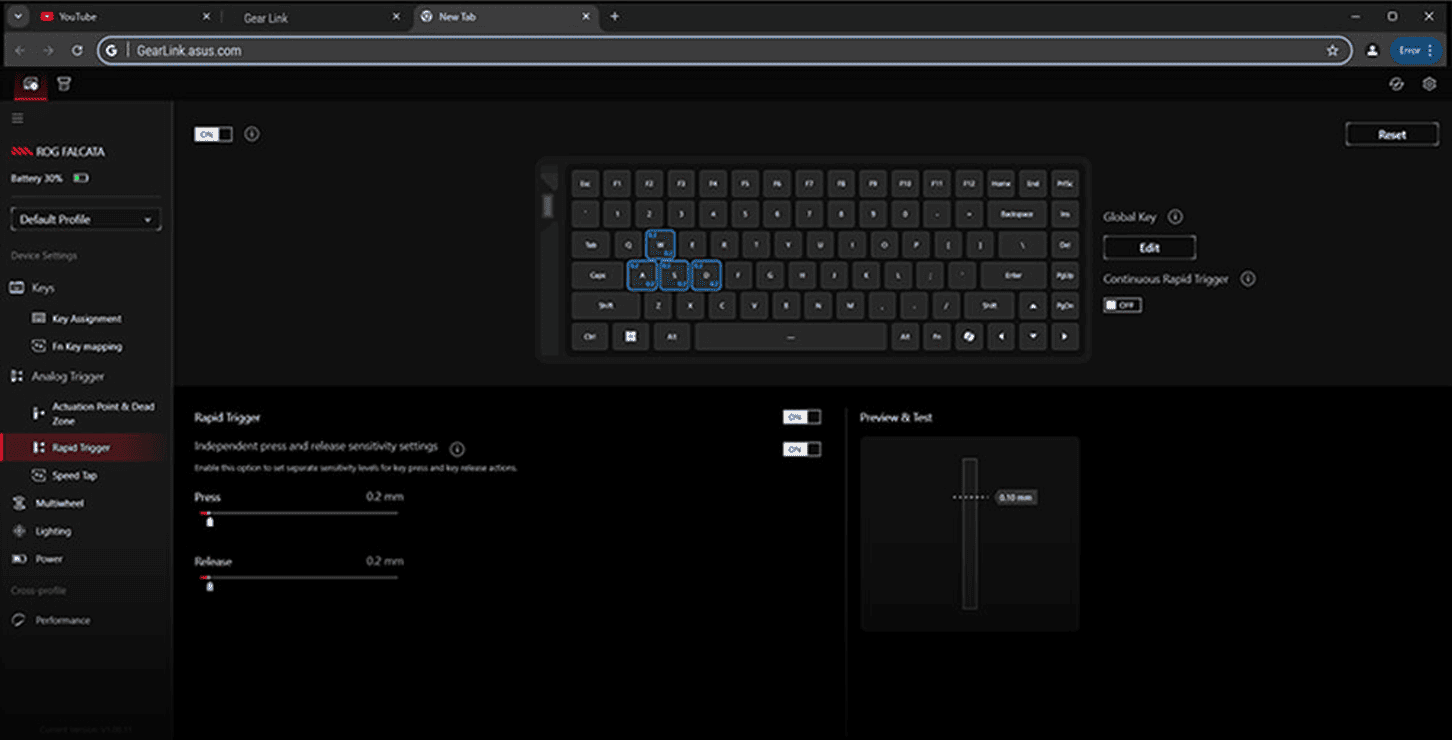Click the Global Key info icon

[1176, 217]
